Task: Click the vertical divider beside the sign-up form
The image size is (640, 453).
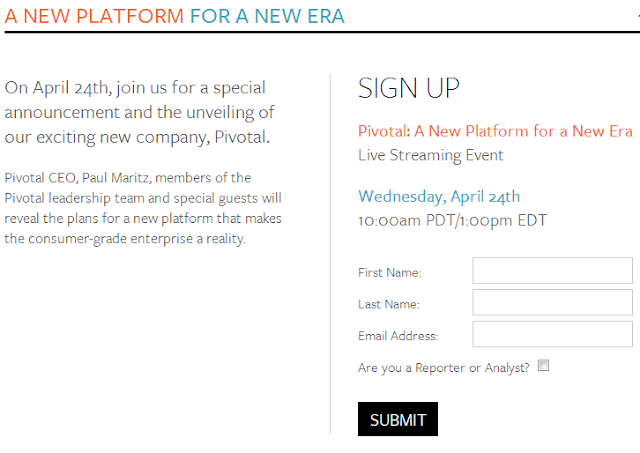Action: (x=330, y=253)
